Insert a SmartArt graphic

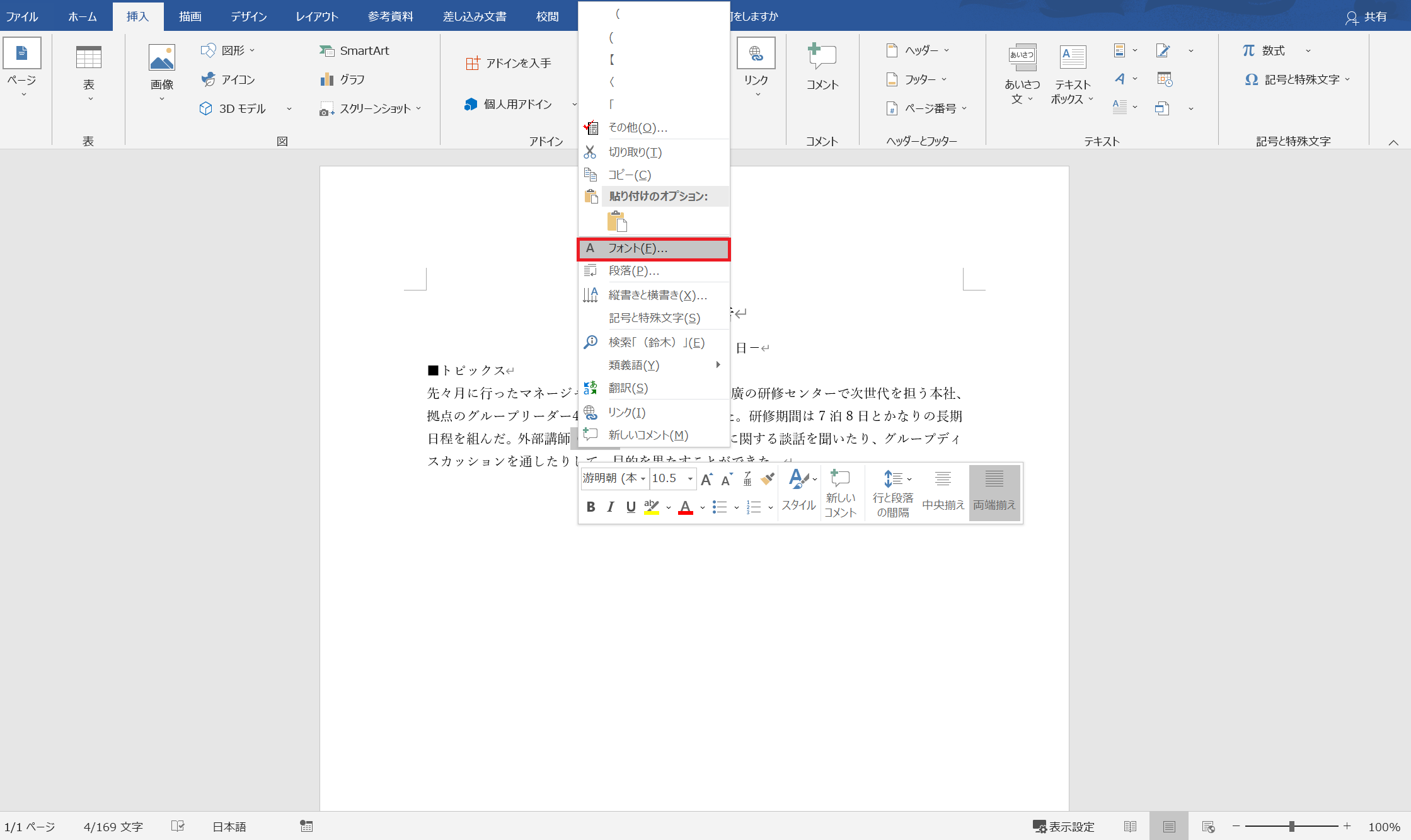(354, 50)
